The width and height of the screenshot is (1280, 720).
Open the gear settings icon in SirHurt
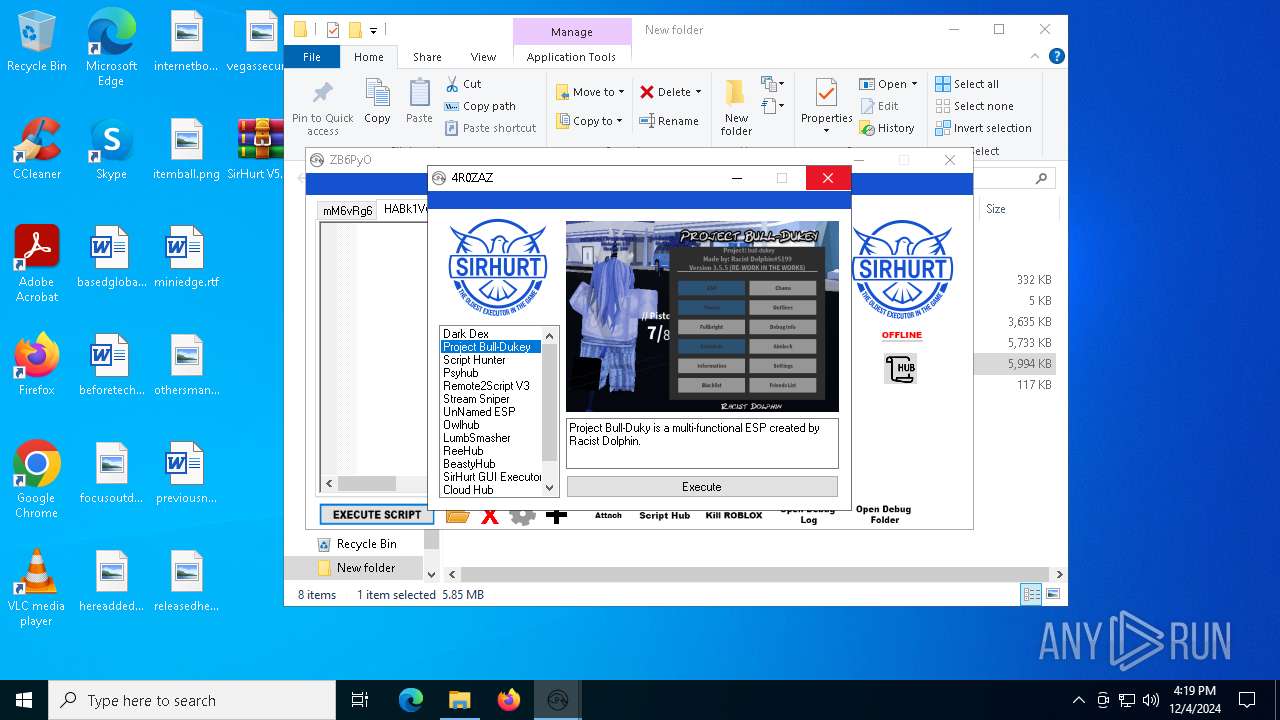pos(522,516)
